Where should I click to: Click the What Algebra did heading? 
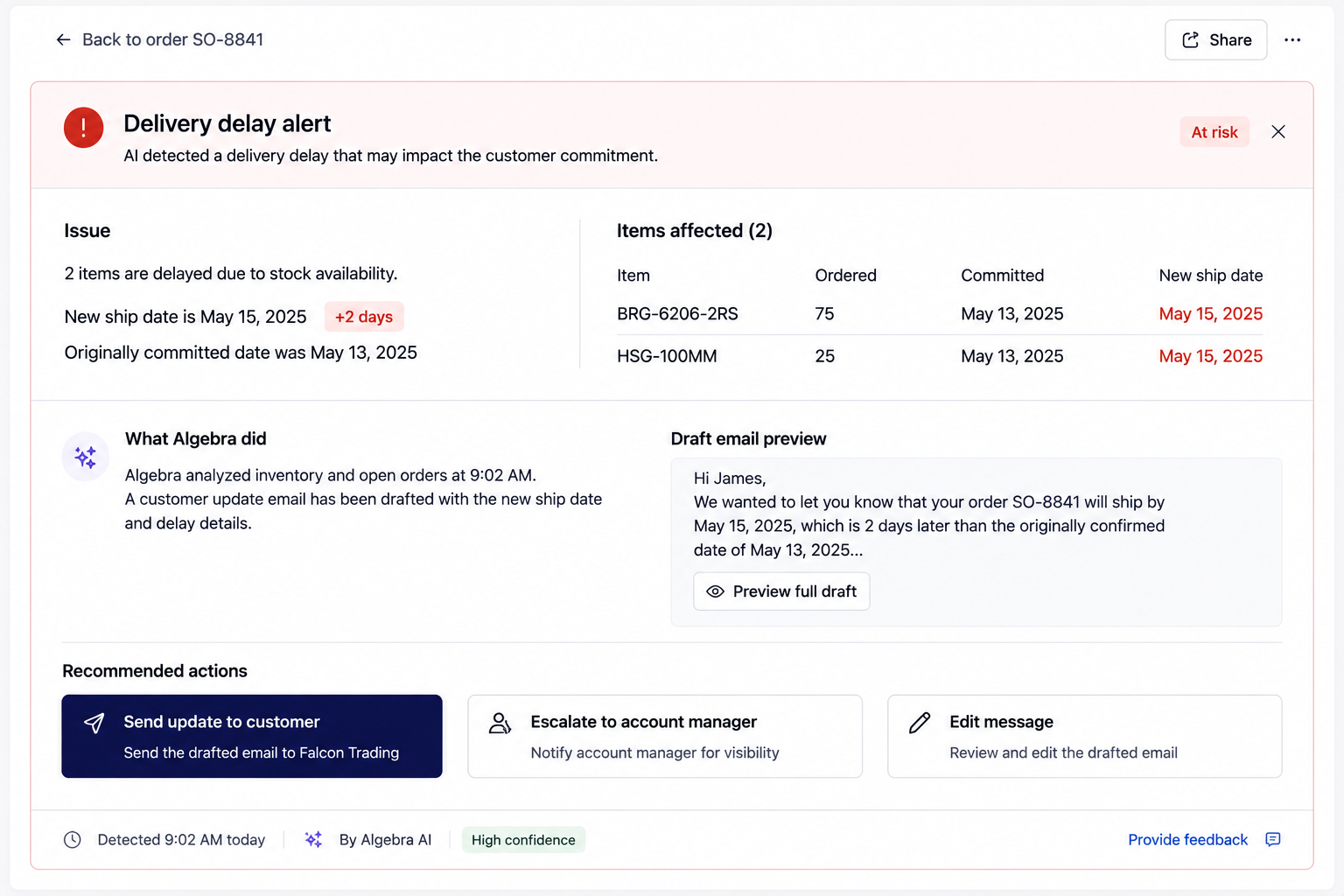pos(196,439)
